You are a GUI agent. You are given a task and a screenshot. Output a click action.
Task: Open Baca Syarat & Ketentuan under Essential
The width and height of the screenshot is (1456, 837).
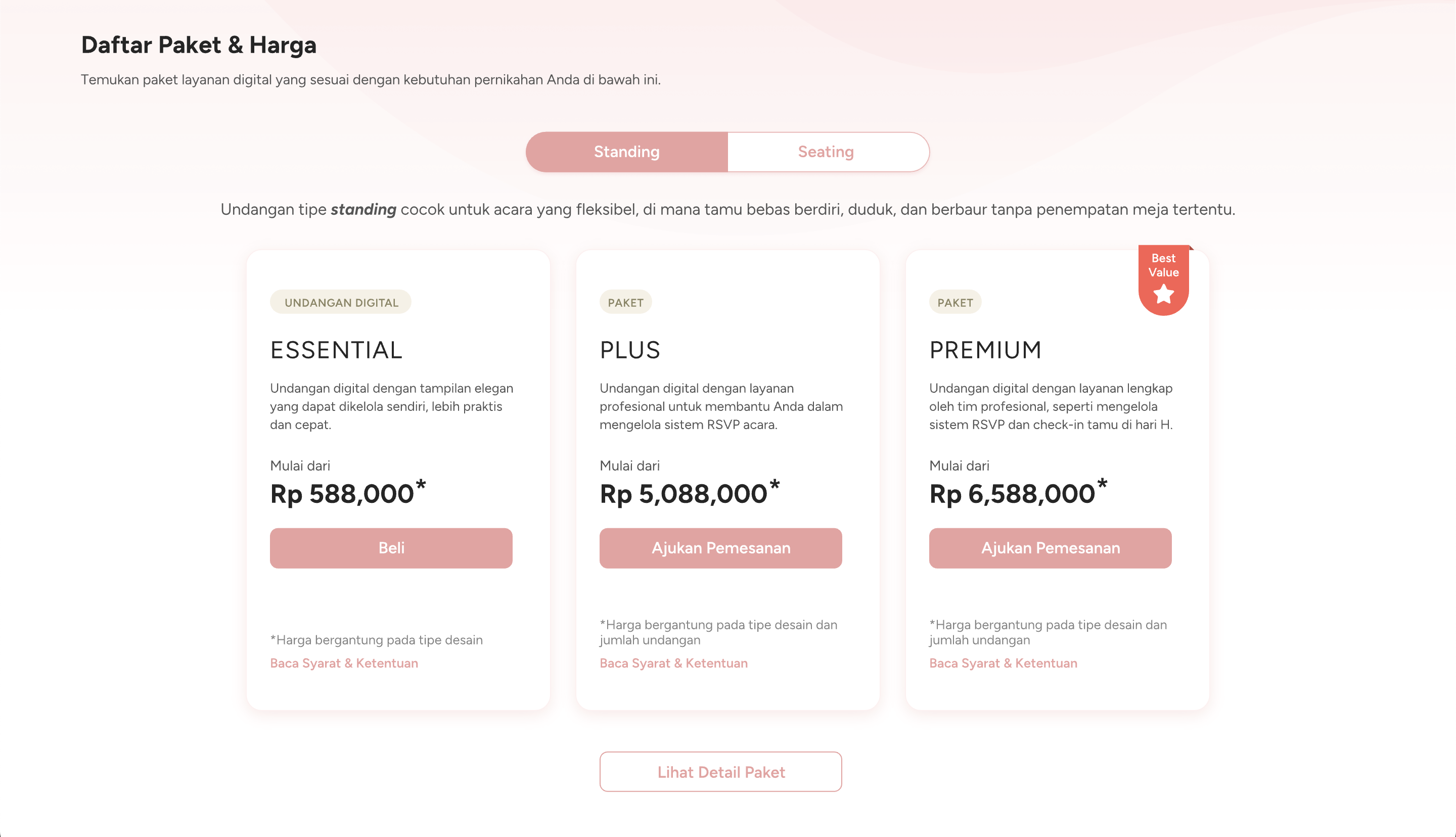point(344,663)
